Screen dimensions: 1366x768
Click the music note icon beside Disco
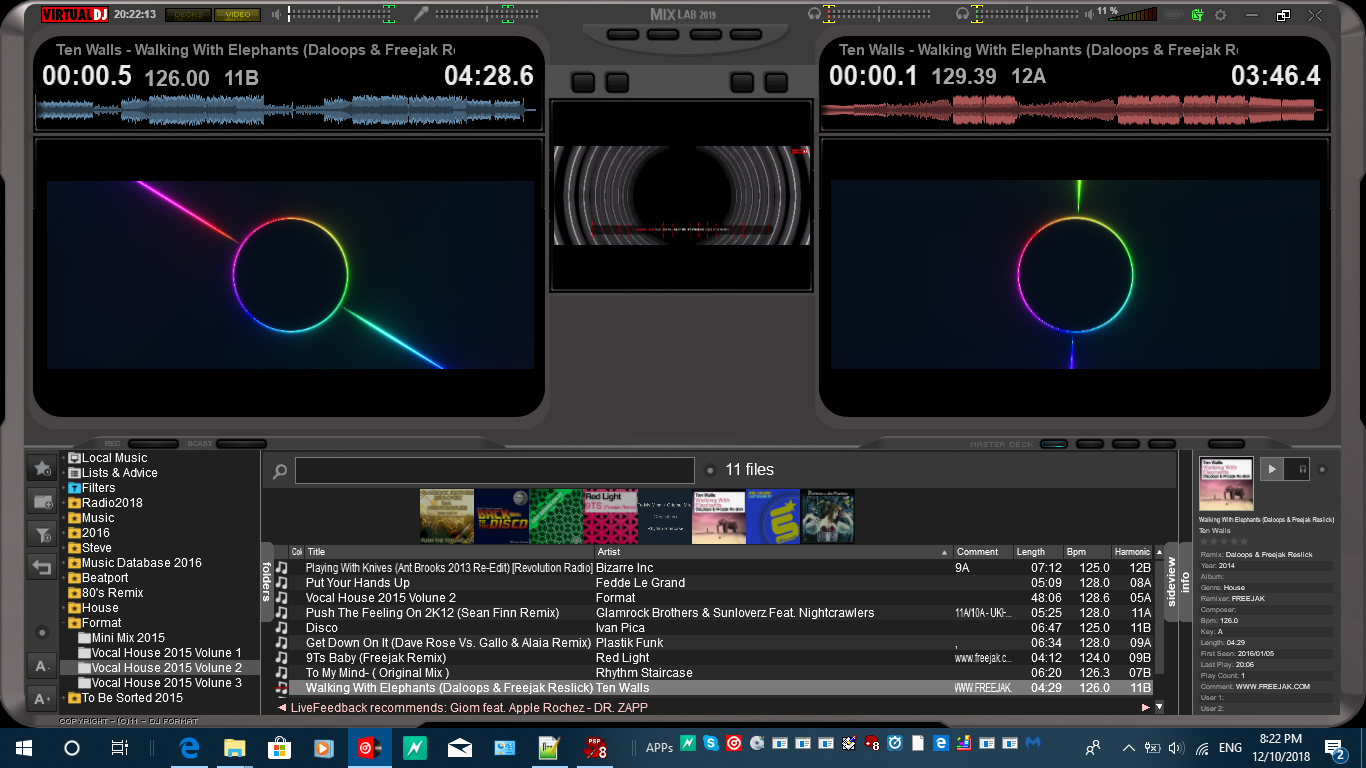281,628
